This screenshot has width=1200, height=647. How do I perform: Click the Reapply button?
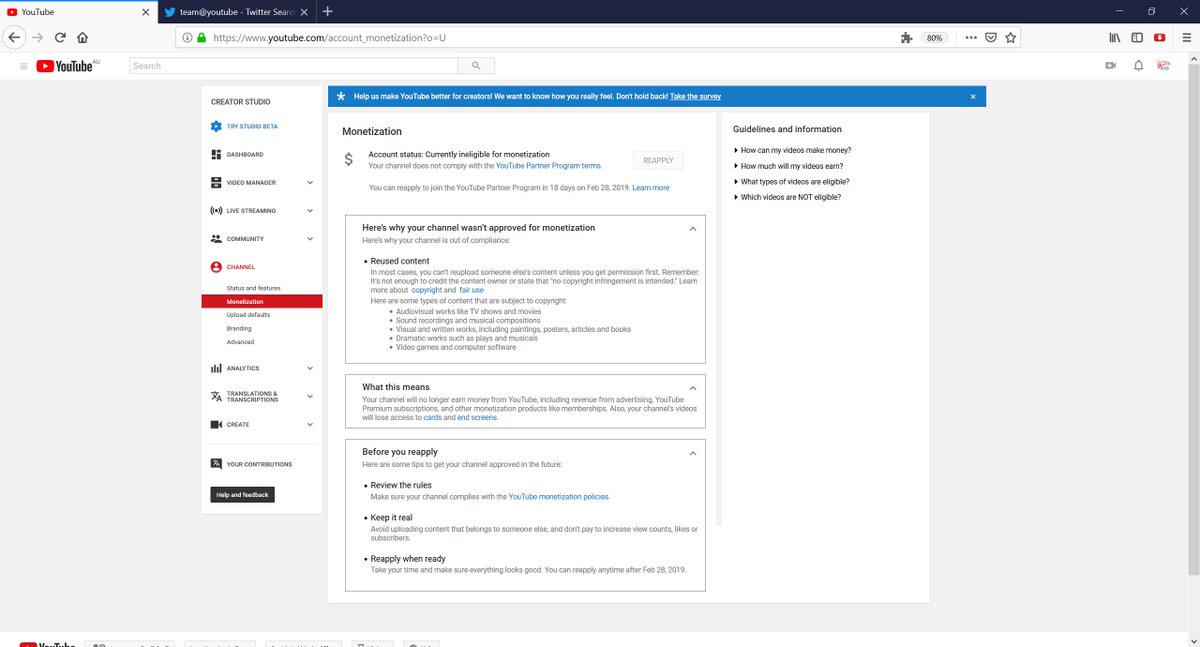(658, 160)
